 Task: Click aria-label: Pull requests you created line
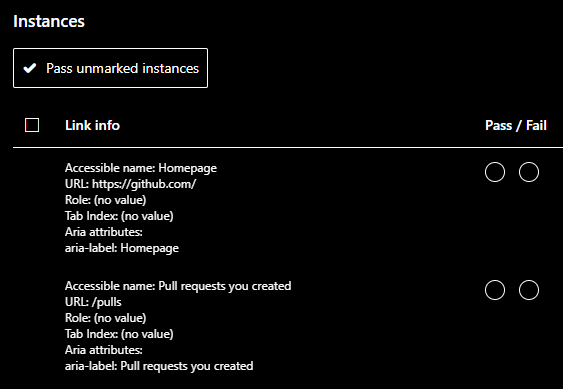tap(159, 366)
